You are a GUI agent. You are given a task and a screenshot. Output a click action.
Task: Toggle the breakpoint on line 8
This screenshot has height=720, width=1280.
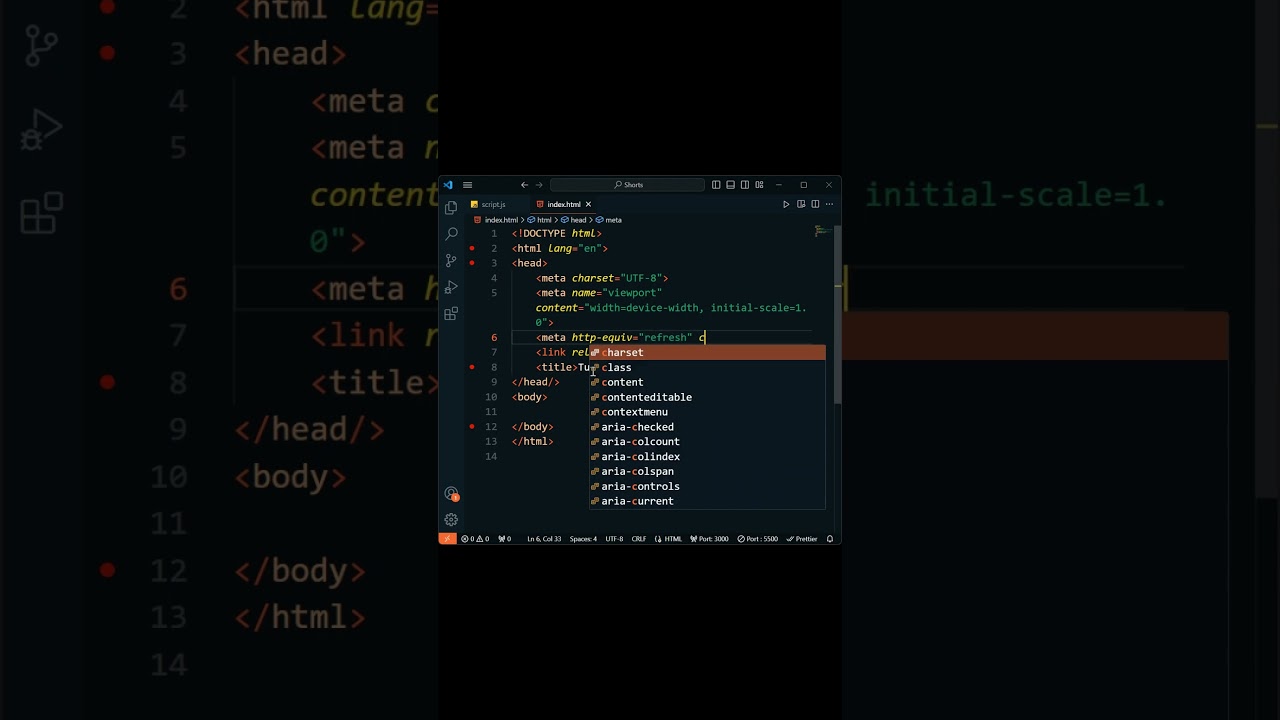(472, 367)
